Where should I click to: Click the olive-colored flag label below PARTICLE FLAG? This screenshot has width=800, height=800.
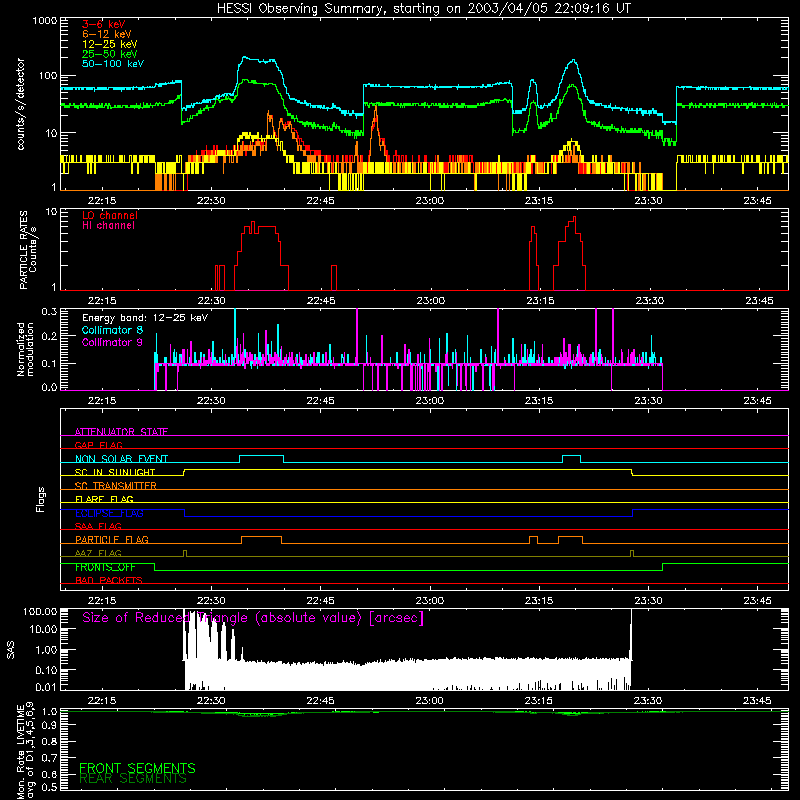click(98, 553)
